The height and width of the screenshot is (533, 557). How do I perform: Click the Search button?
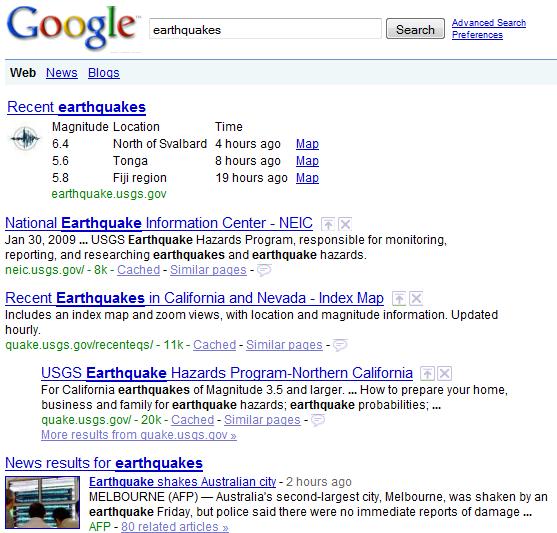(x=415, y=29)
